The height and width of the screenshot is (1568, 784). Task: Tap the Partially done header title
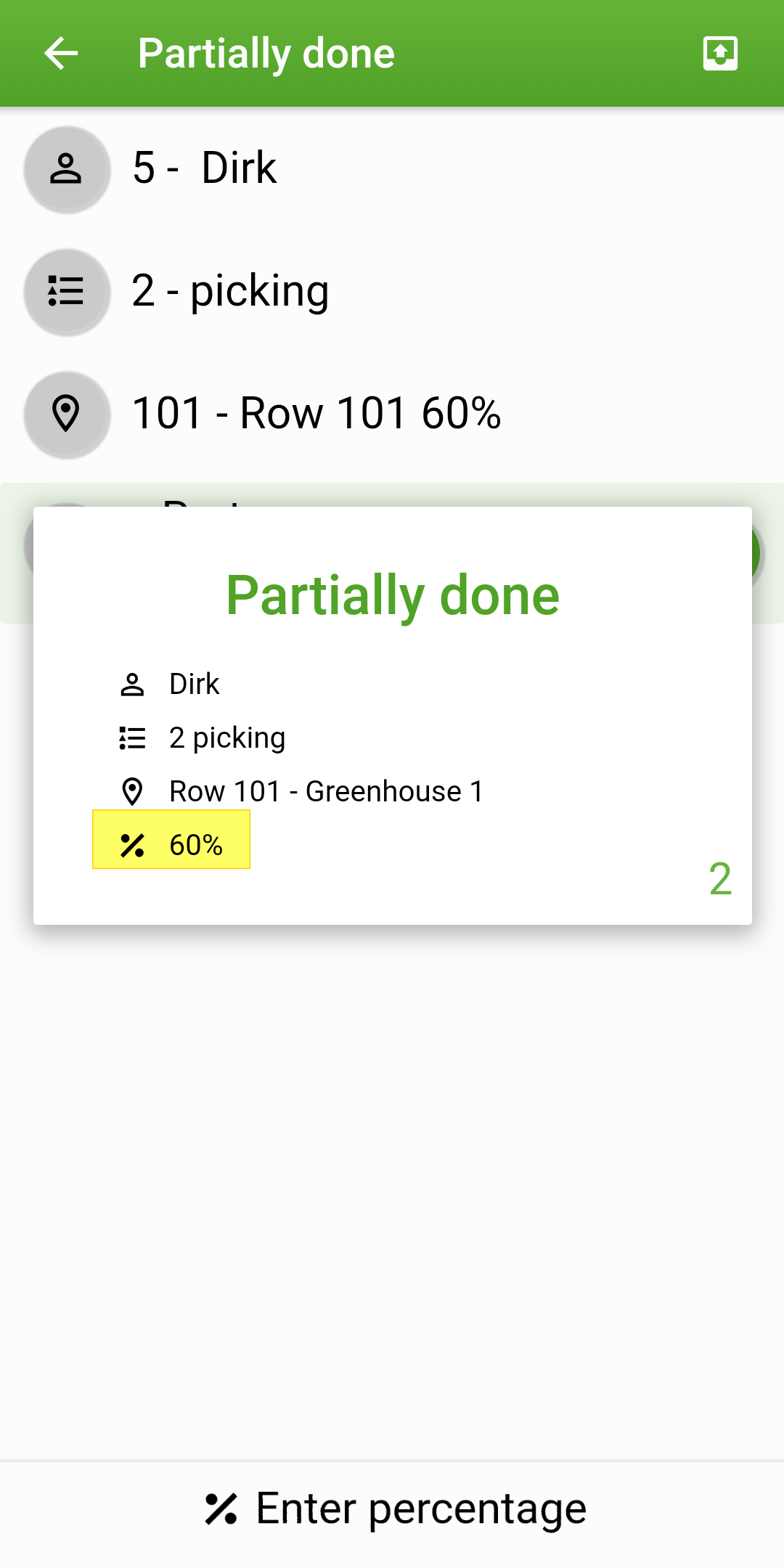pos(266,54)
